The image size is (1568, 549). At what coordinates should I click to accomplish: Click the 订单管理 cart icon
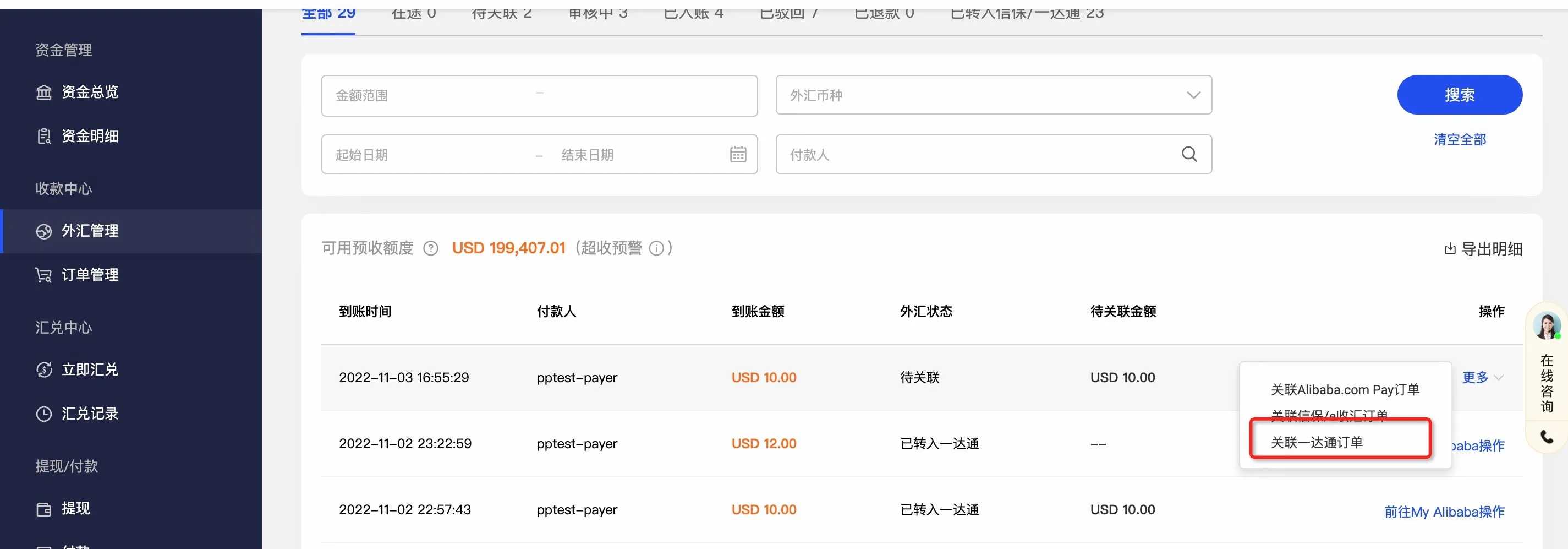[44, 275]
